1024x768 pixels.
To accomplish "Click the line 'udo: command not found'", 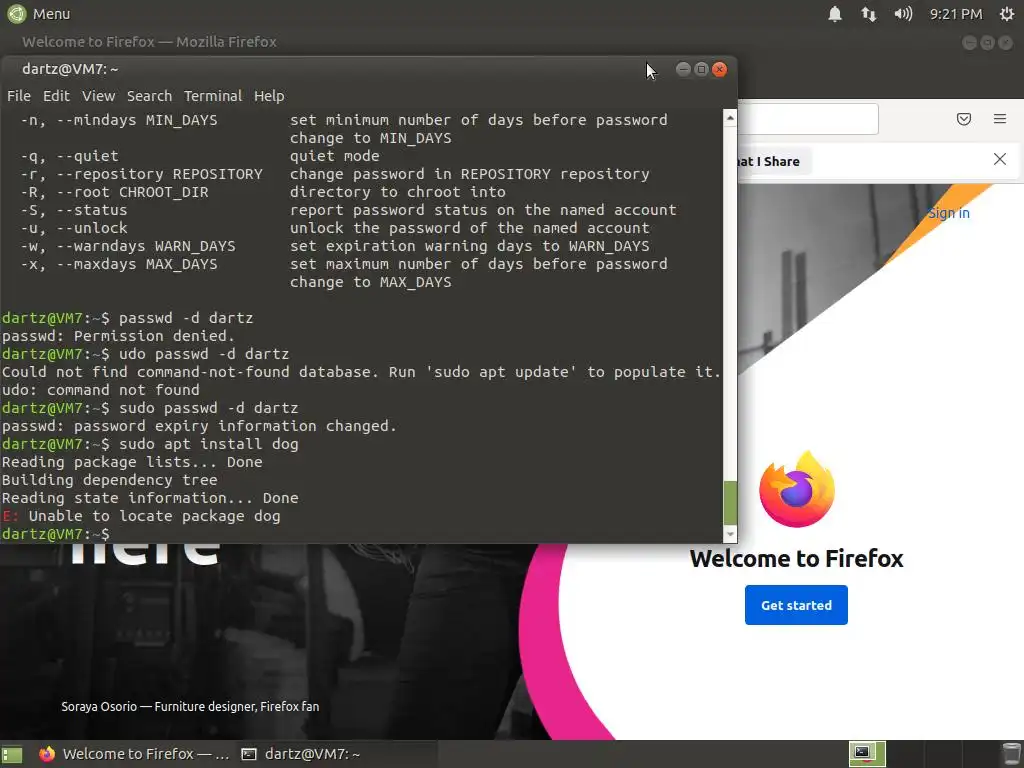I will tap(101, 390).
